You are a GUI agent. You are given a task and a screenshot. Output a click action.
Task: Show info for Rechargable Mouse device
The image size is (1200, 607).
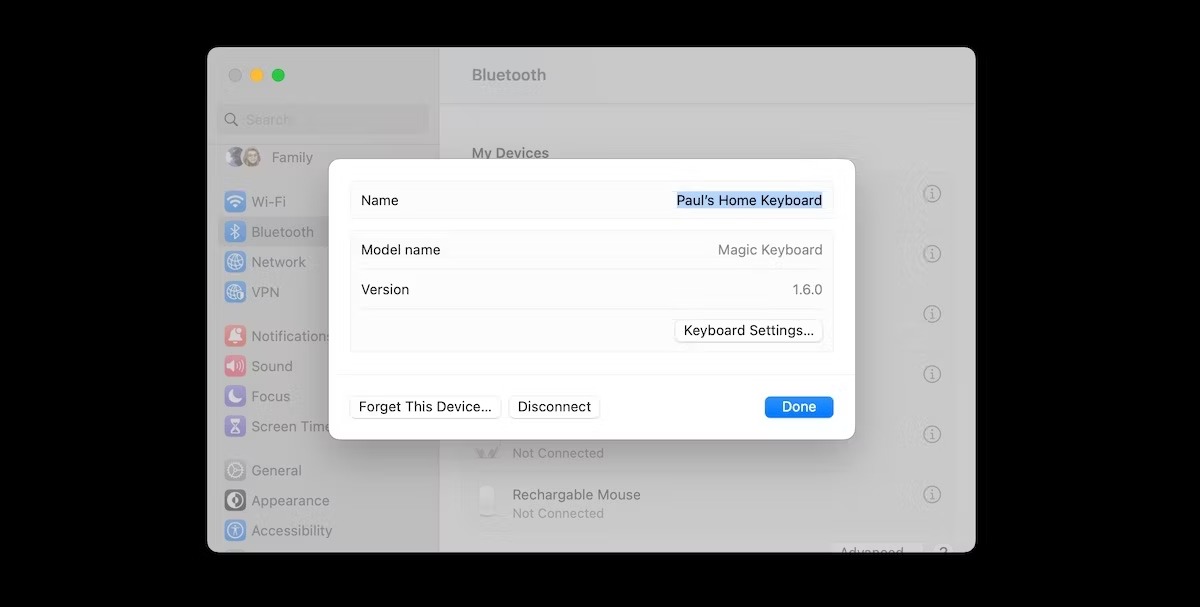pyautogui.click(x=932, y=494)
